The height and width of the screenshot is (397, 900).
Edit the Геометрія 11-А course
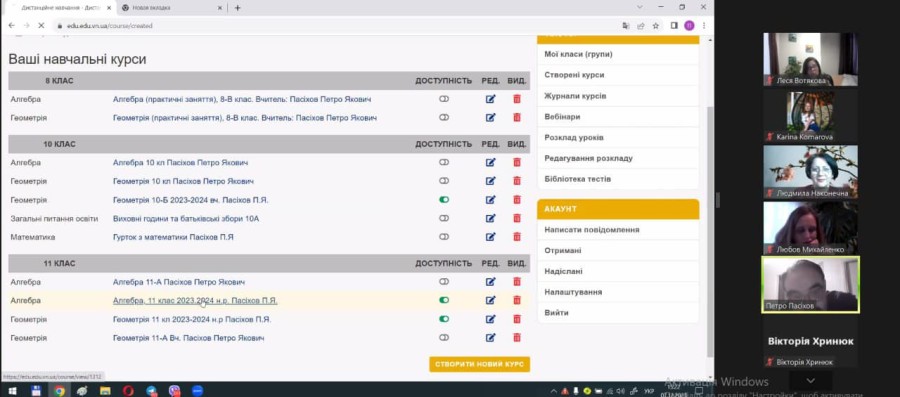pos(490,338)
